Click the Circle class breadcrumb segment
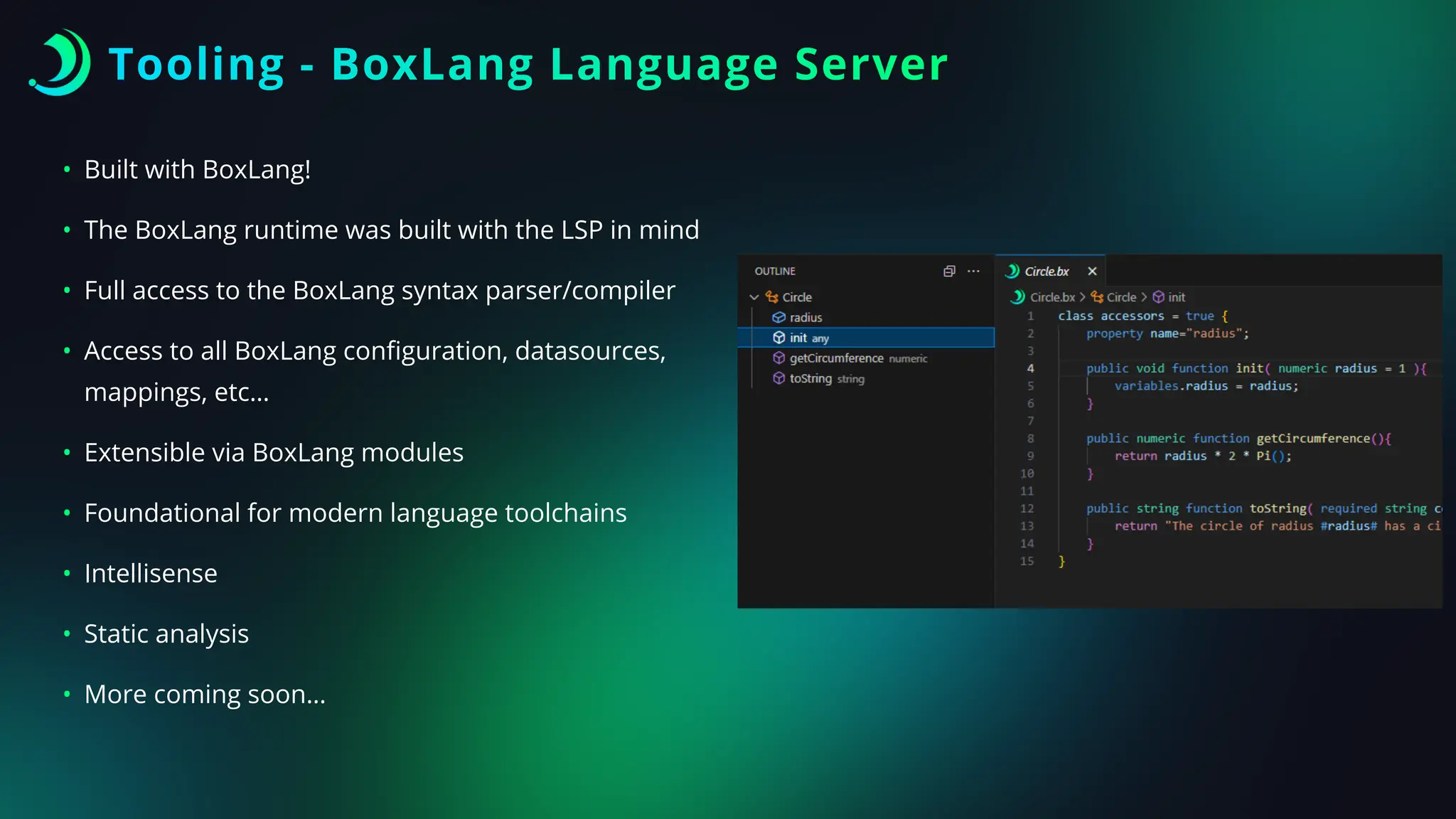 click(1122, 297)
